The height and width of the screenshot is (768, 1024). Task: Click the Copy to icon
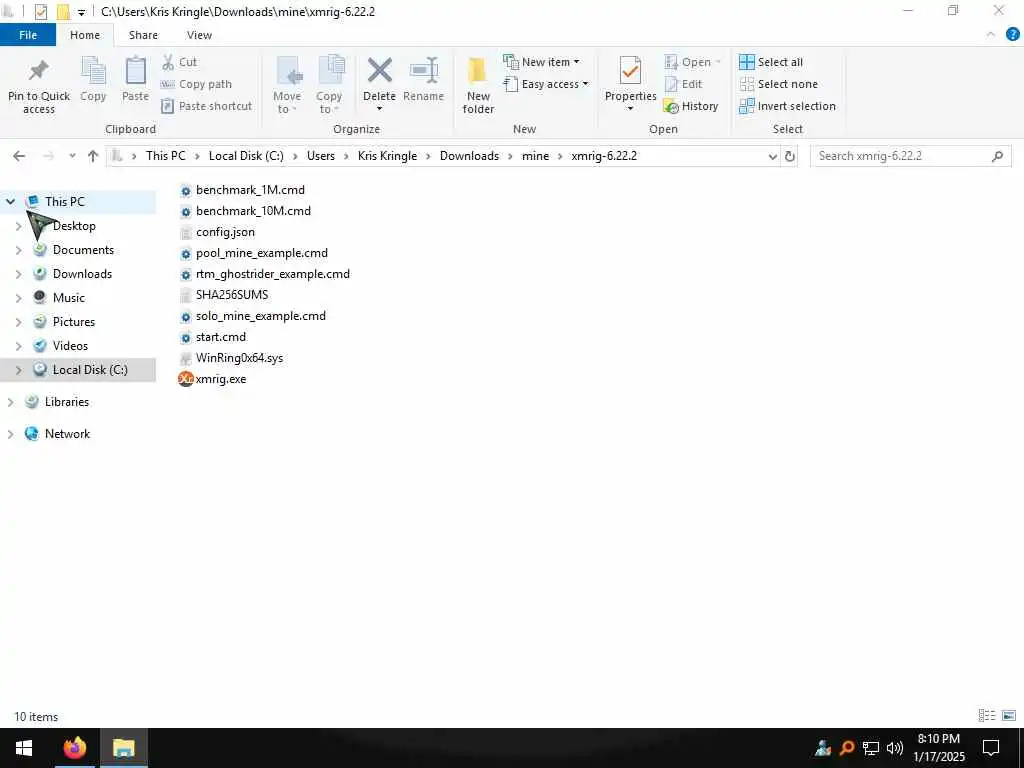tap(330, 71)
